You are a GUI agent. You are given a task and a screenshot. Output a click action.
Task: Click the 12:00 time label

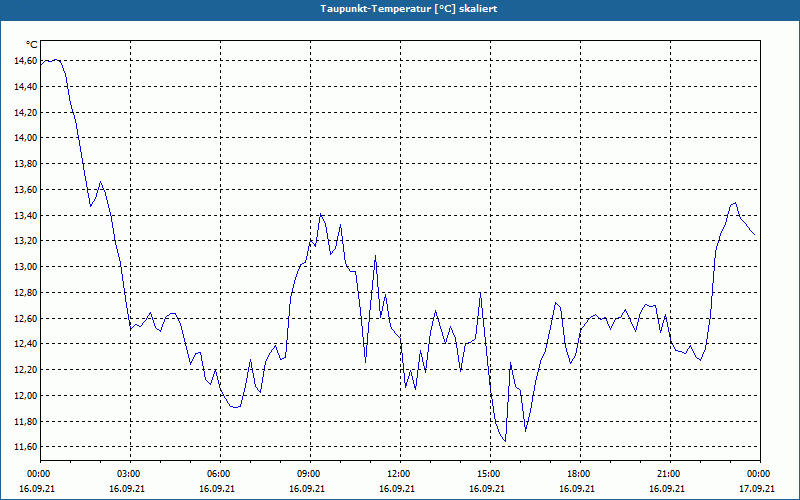coord(400,474)
